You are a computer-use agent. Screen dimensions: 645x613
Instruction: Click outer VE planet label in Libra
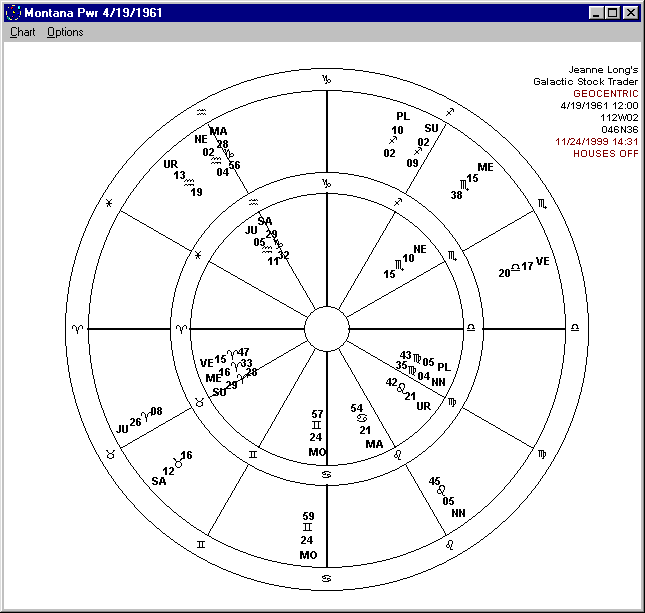coord(543,261)
